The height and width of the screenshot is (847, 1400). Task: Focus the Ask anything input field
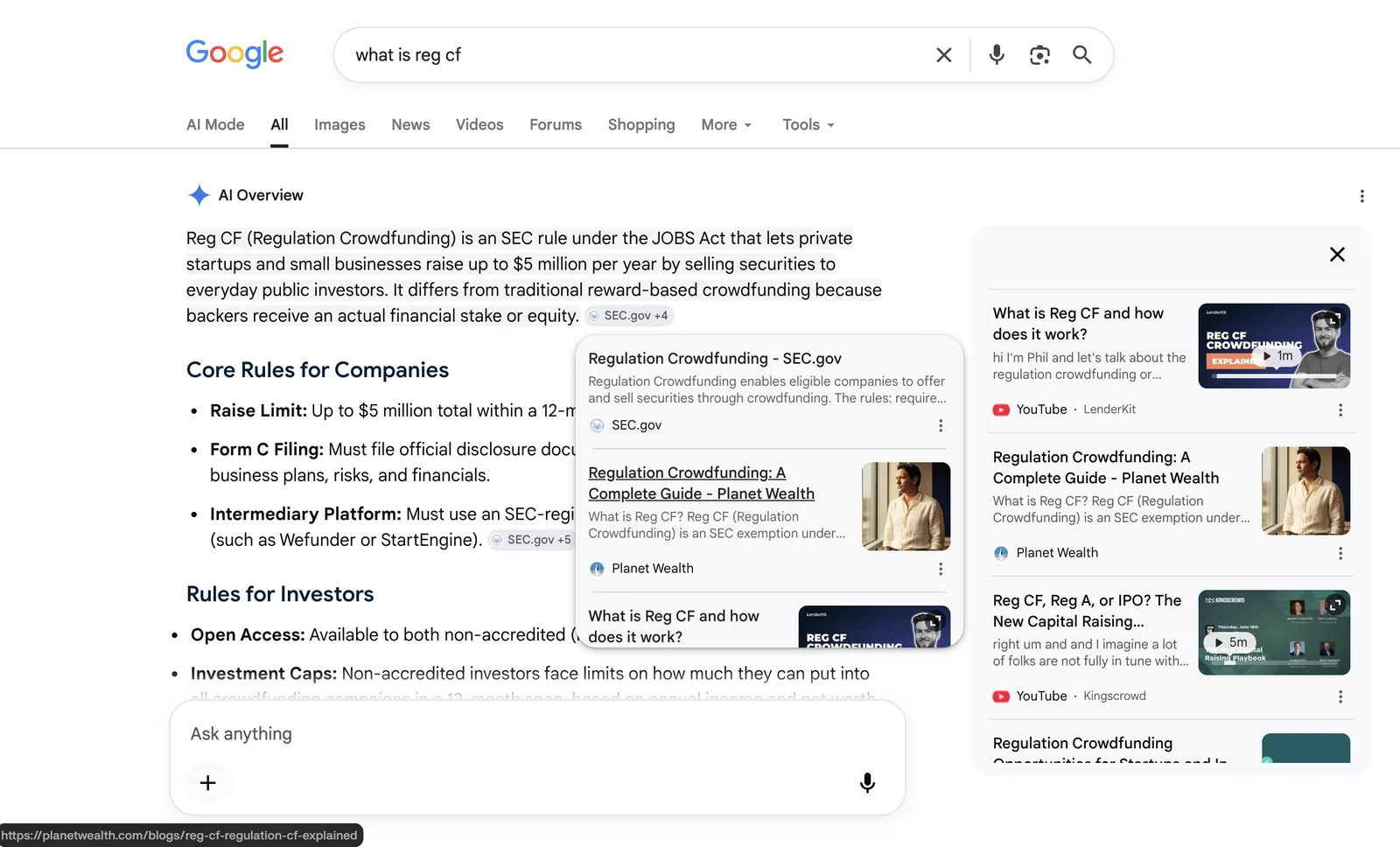coord(537,734)
